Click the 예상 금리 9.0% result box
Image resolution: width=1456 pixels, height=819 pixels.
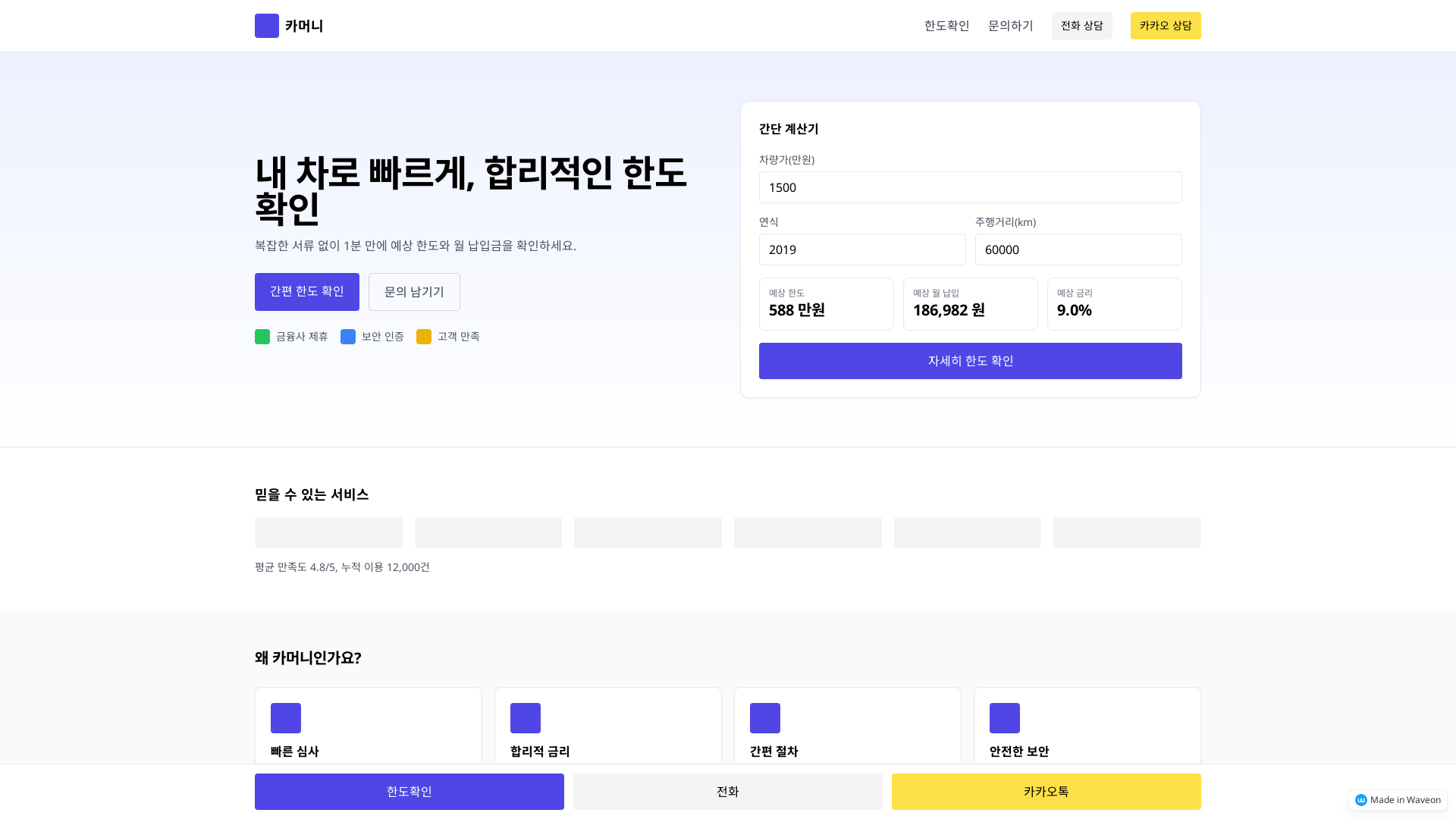[x=1114, y=303]
